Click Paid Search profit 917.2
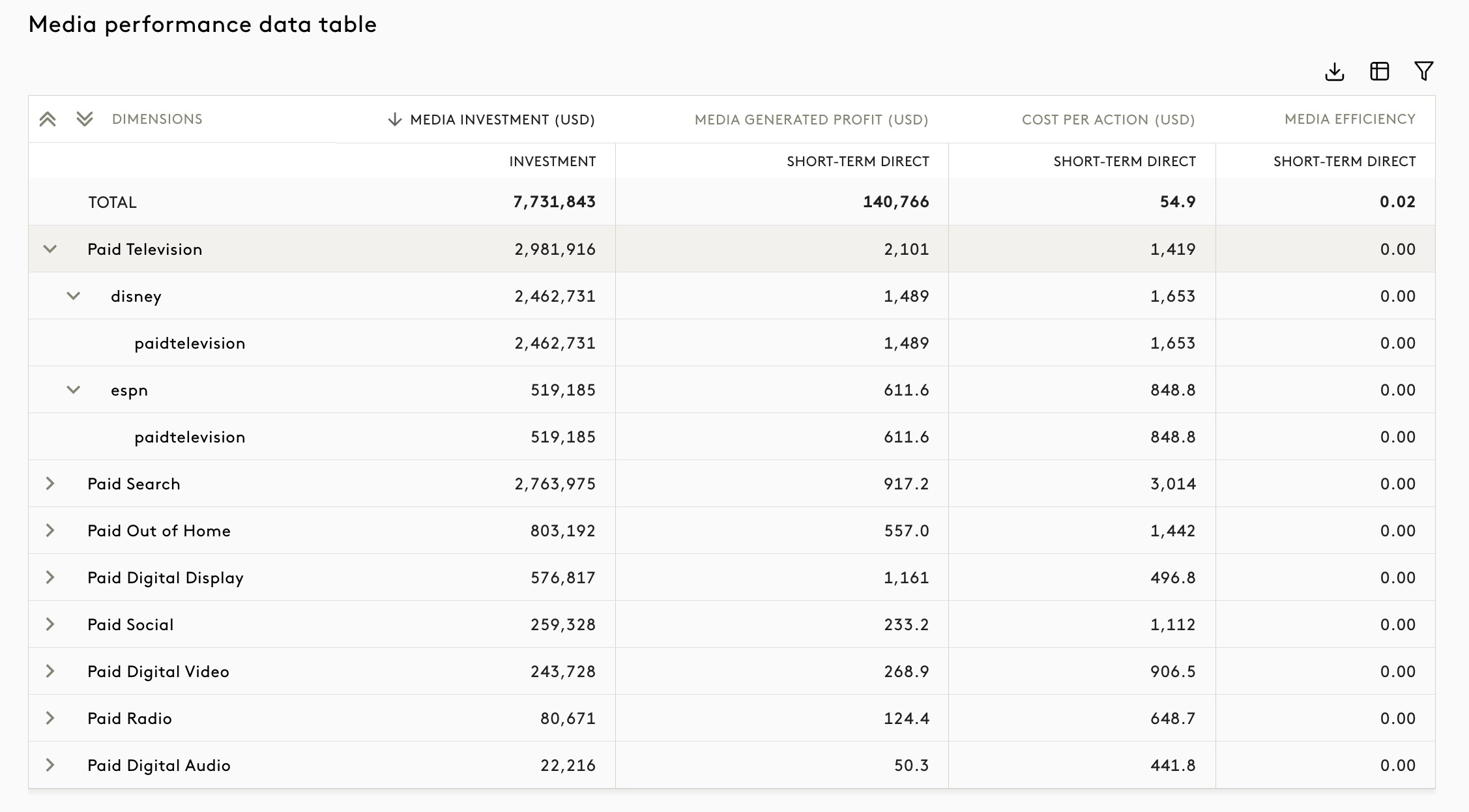1469x812 pixels. tap(906, 484)
